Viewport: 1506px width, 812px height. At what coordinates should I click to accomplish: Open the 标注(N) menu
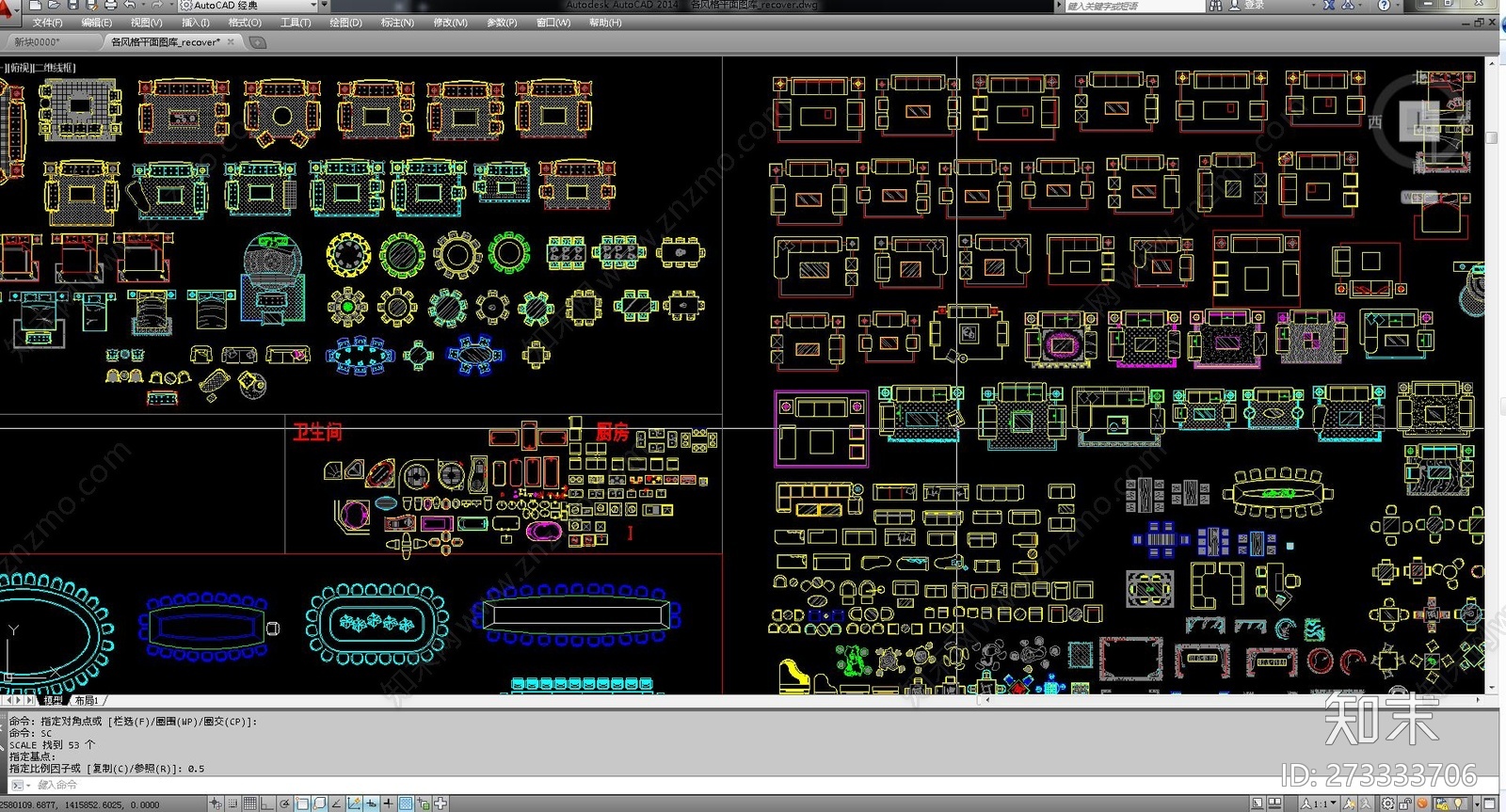click(x=396, y=23)
